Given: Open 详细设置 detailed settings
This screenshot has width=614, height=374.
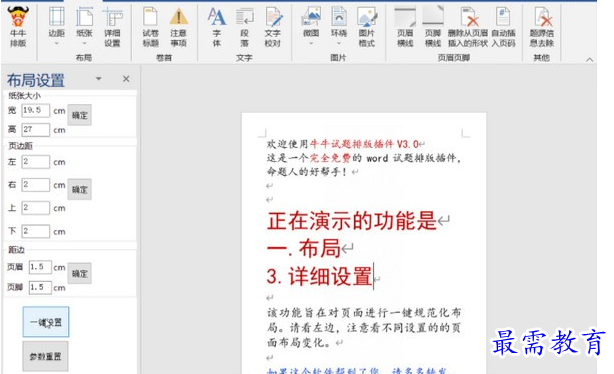Looking at the screenshot, I should 112,17.
